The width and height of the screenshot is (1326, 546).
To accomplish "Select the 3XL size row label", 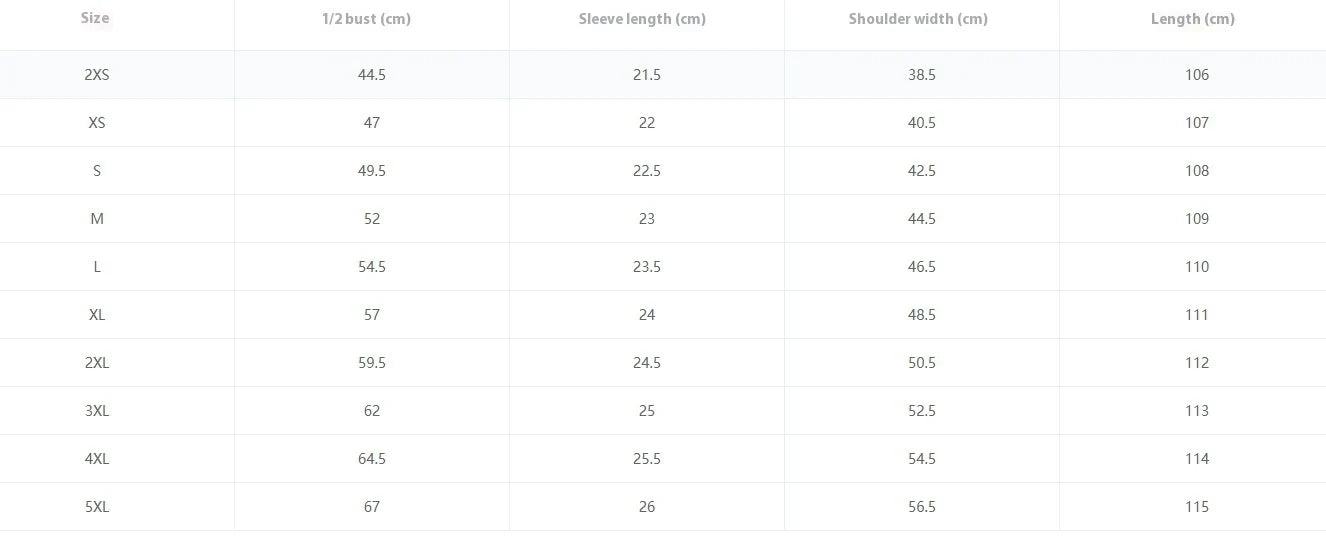I will (97, 411).
